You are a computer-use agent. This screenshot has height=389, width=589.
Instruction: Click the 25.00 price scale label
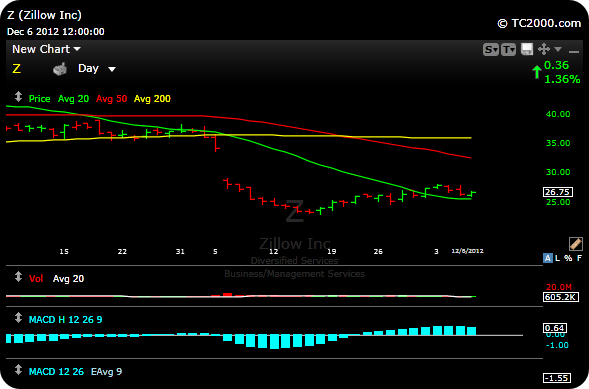(x=558, y=202)
